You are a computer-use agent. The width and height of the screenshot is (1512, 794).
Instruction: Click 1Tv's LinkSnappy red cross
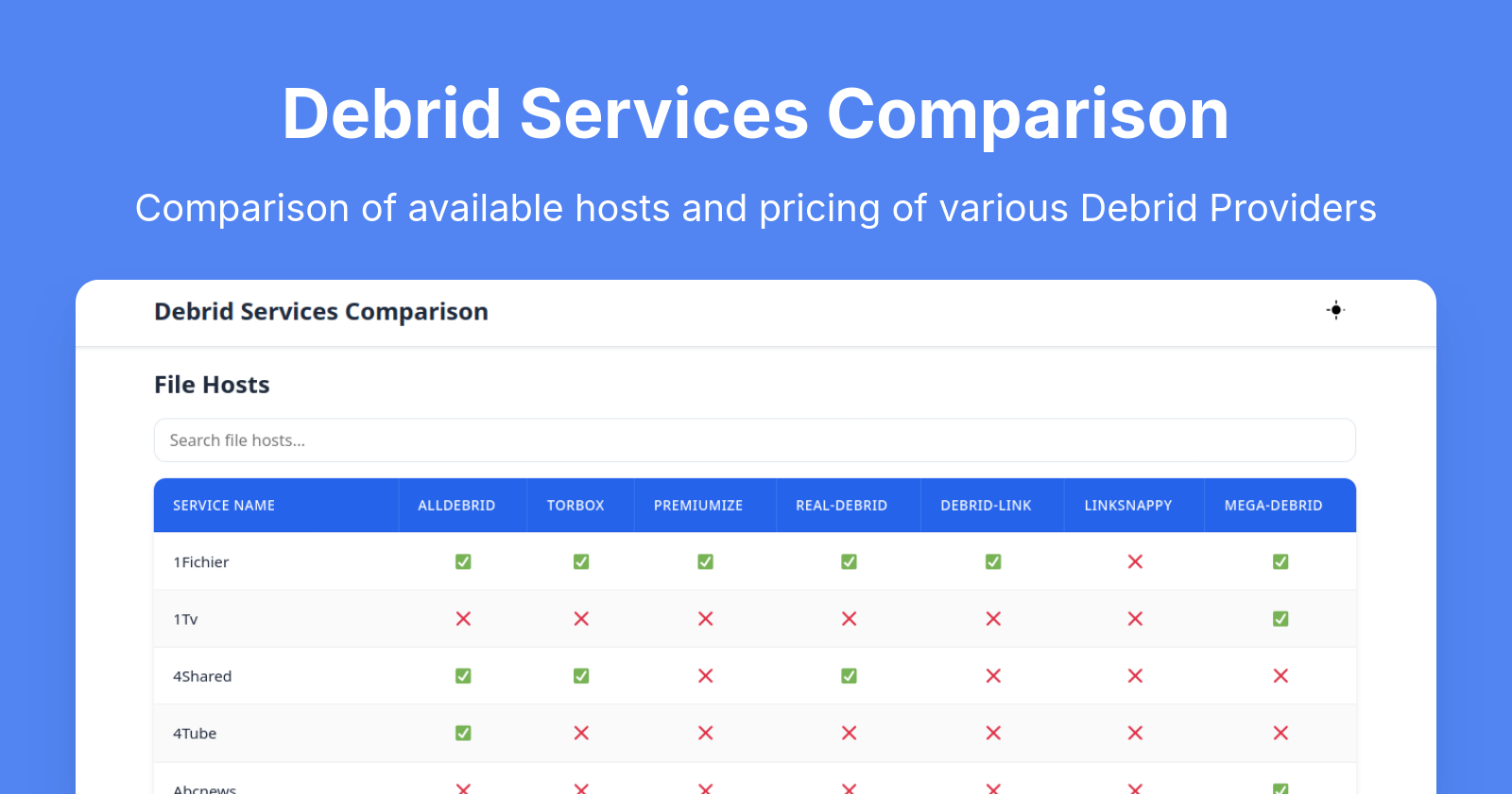(x=1135, y=618)
